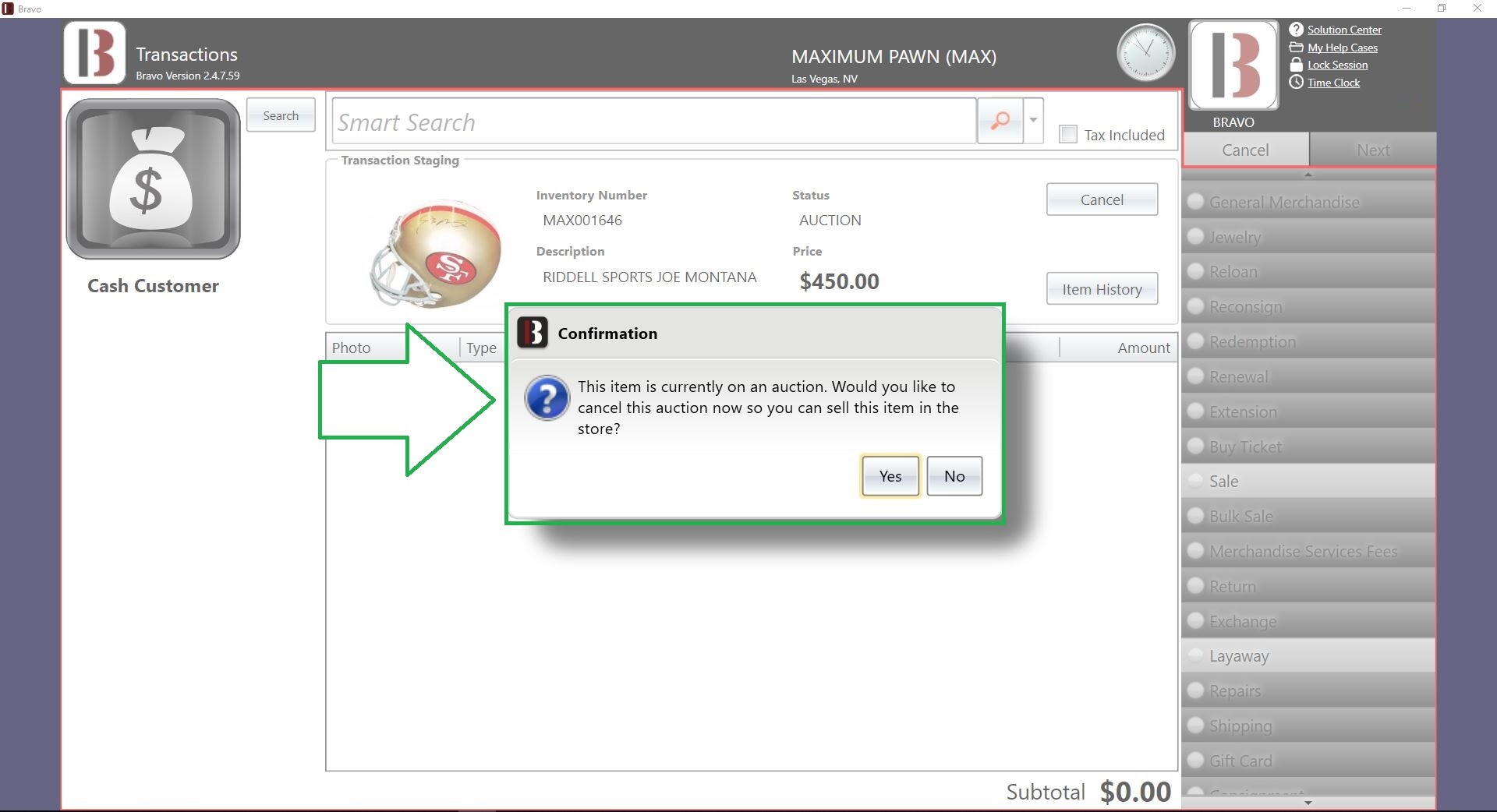Viewport: 1497px width, 812px height.
Task: Select the Layaway transaction type
Action: (1308, 655)
